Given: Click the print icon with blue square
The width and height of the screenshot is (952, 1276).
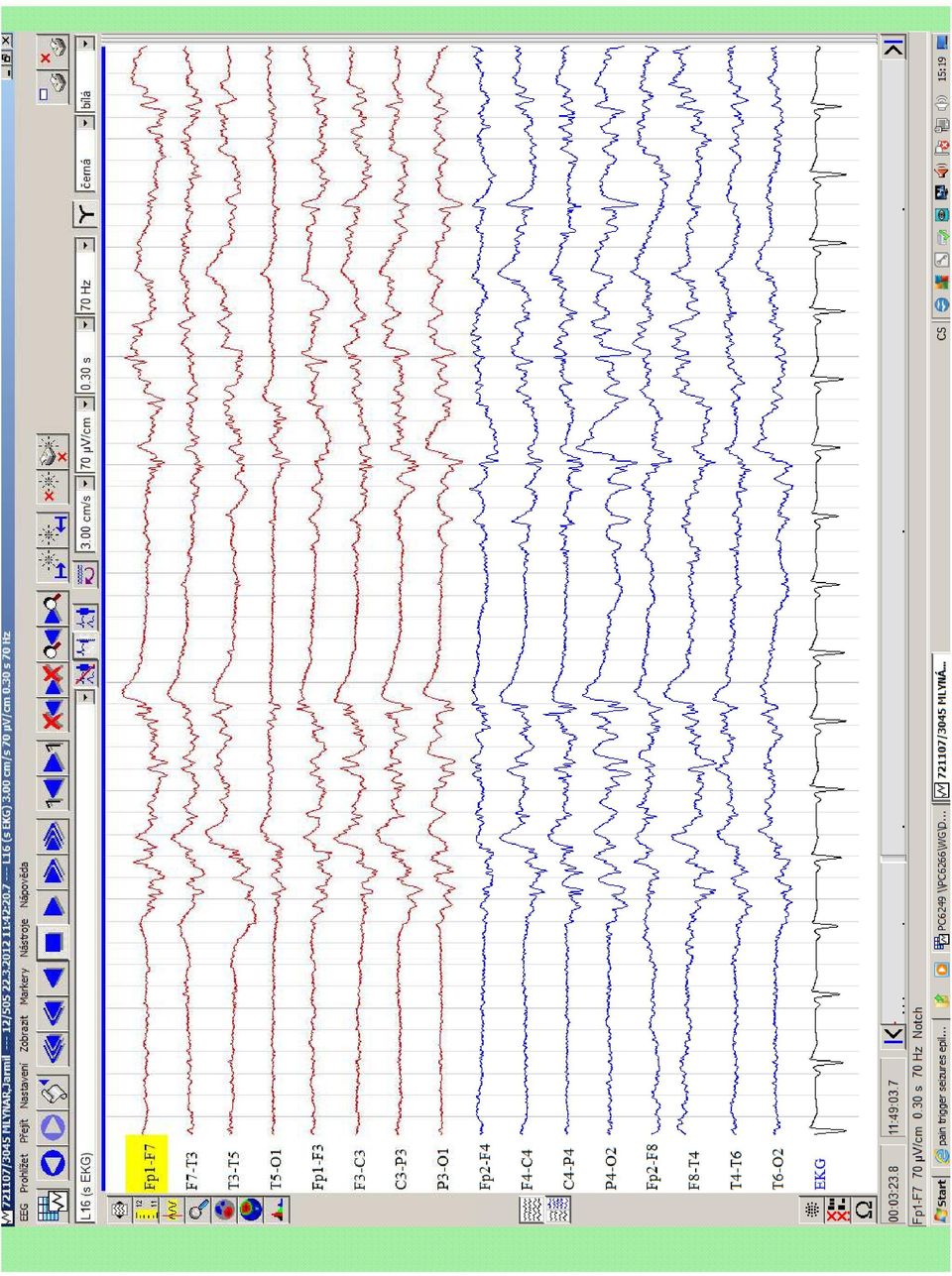Looking at the screenshot, I should 54,86.
